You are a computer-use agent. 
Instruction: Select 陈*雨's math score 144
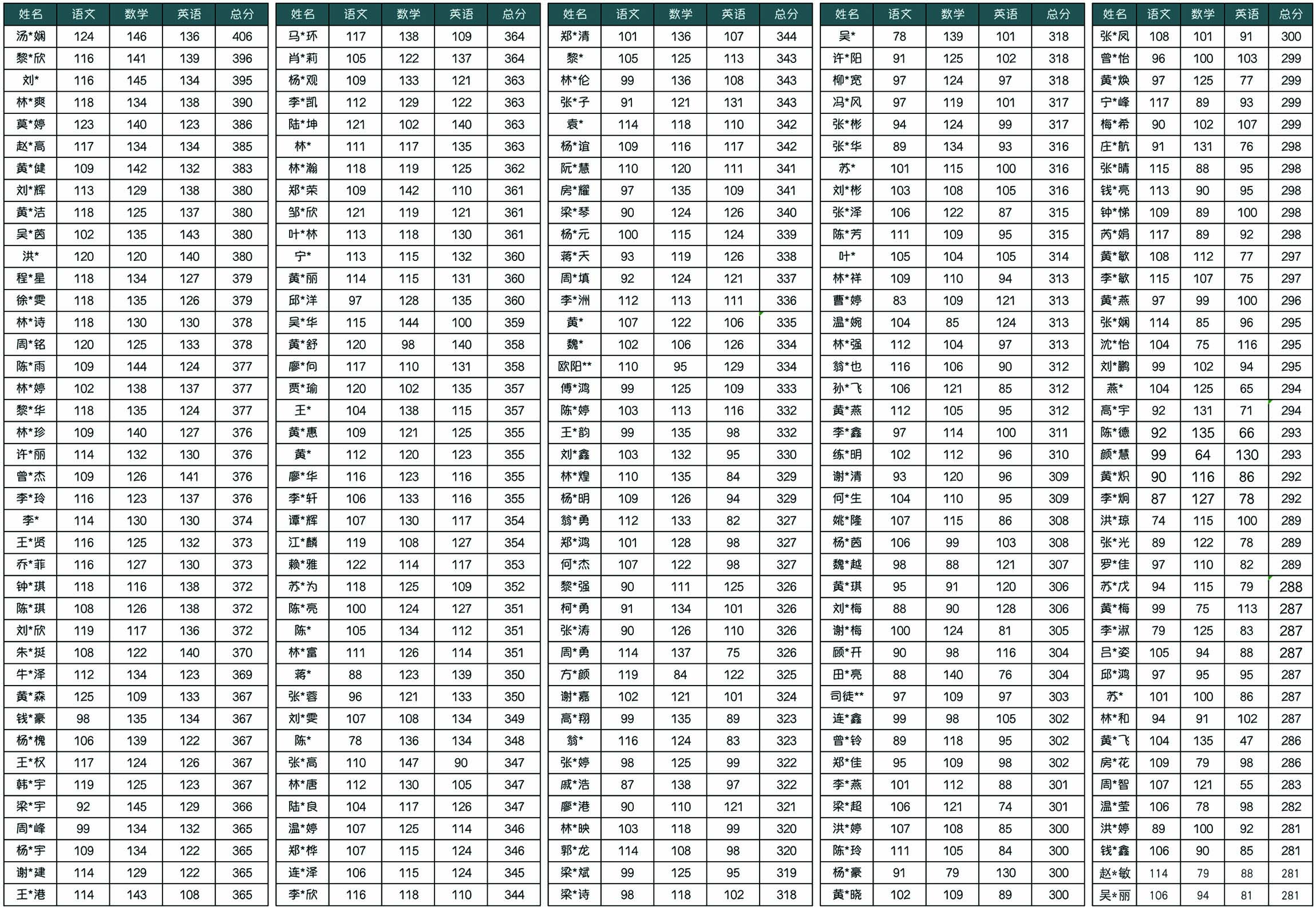(x=136, y=366)
